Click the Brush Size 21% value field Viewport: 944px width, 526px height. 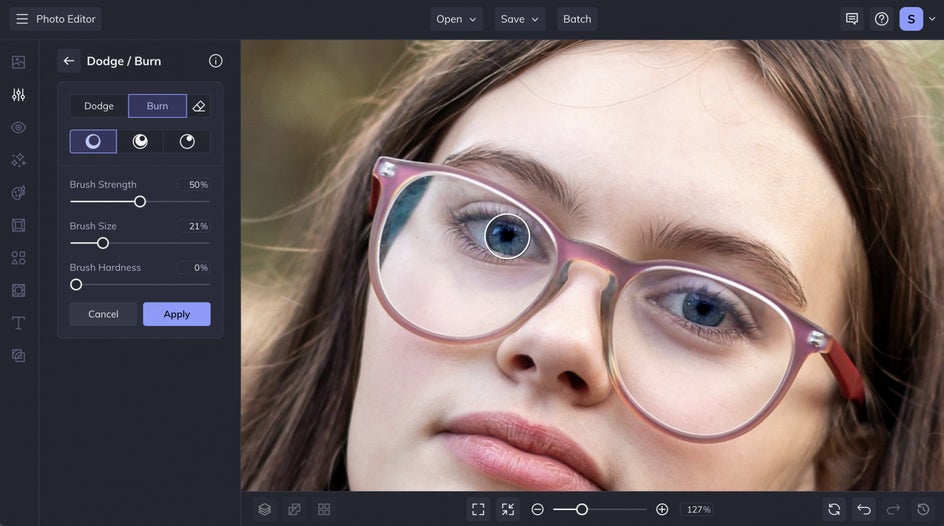pyautogui.click(x=194, y=226)
